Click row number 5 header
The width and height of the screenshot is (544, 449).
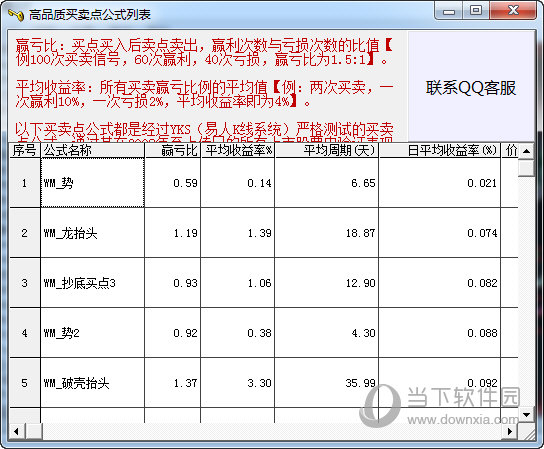[x=25, y=383]
